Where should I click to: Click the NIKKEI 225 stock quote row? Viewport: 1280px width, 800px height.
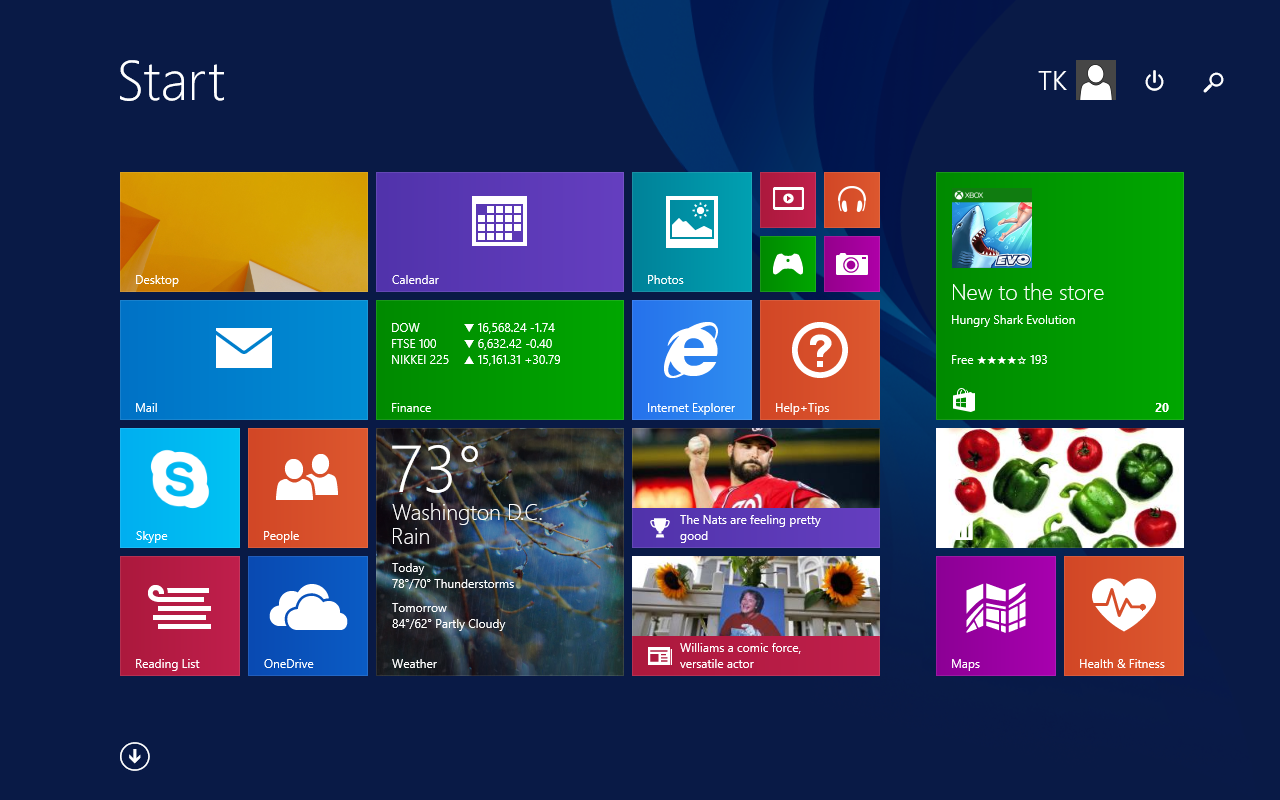476,360
